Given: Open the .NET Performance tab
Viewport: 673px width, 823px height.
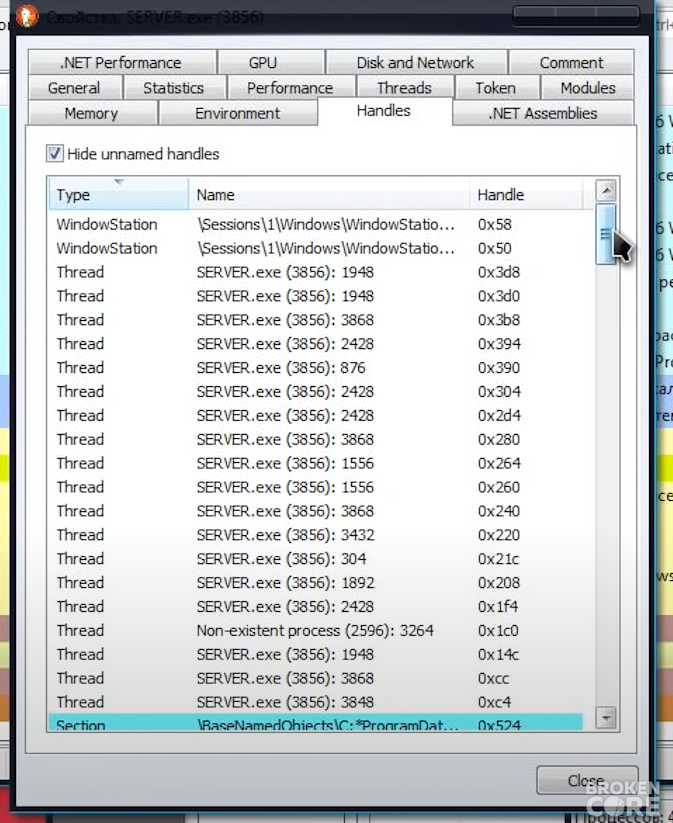Looking at the screenshot, I should pos(122,62).
